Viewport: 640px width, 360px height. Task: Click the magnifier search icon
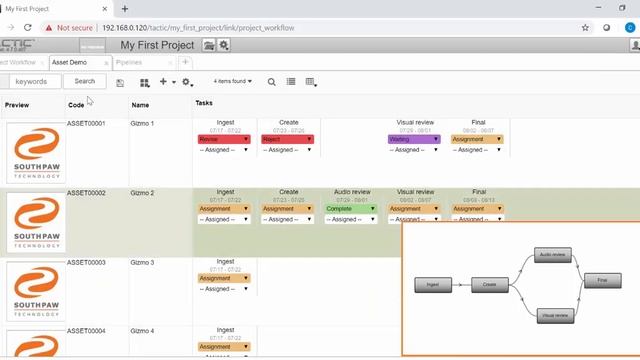pos(271,82)
